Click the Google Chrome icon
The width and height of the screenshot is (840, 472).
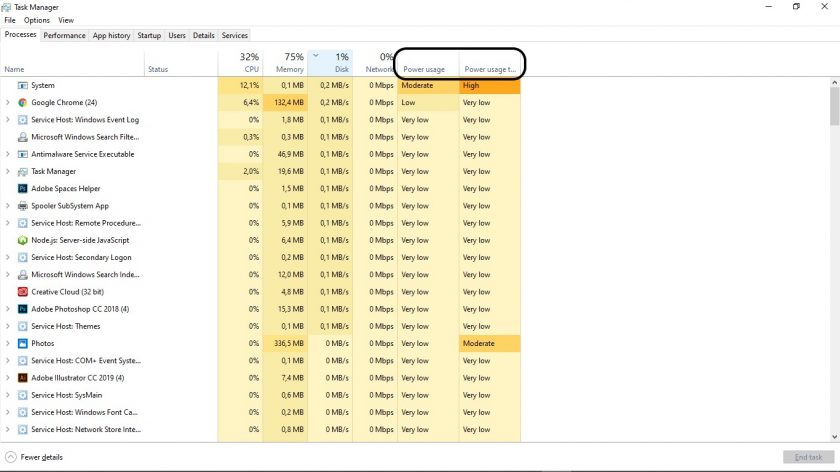point(22,102)
